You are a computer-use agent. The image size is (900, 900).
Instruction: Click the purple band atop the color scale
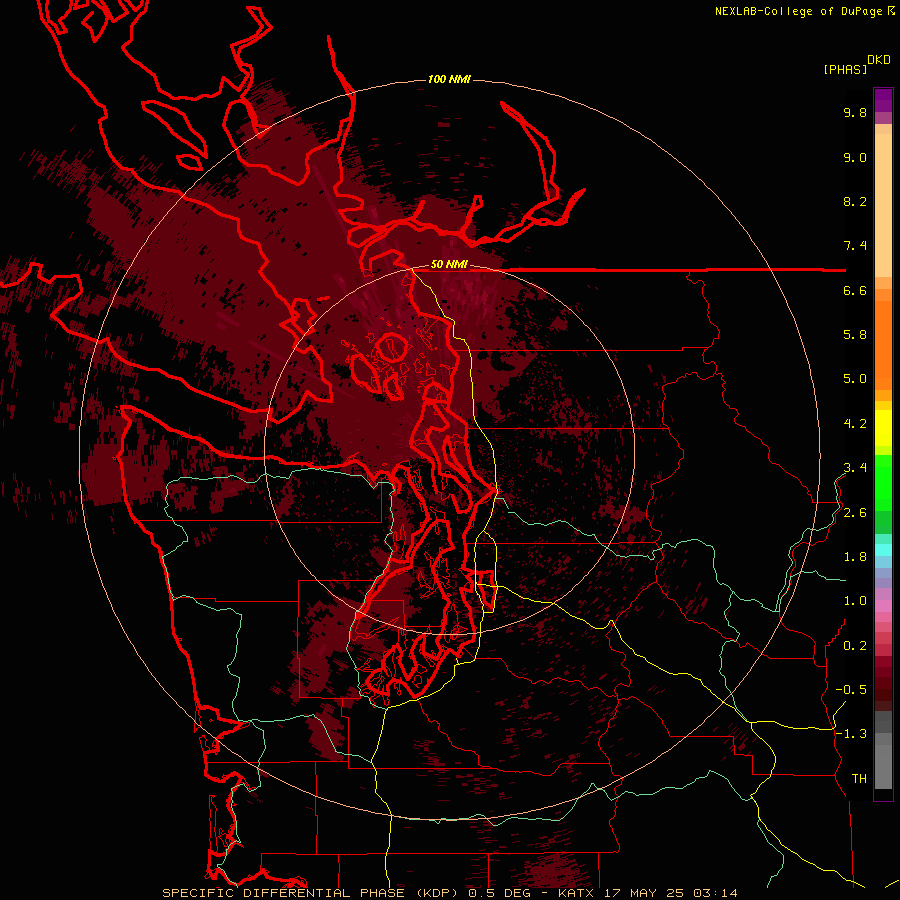point(883,100)
